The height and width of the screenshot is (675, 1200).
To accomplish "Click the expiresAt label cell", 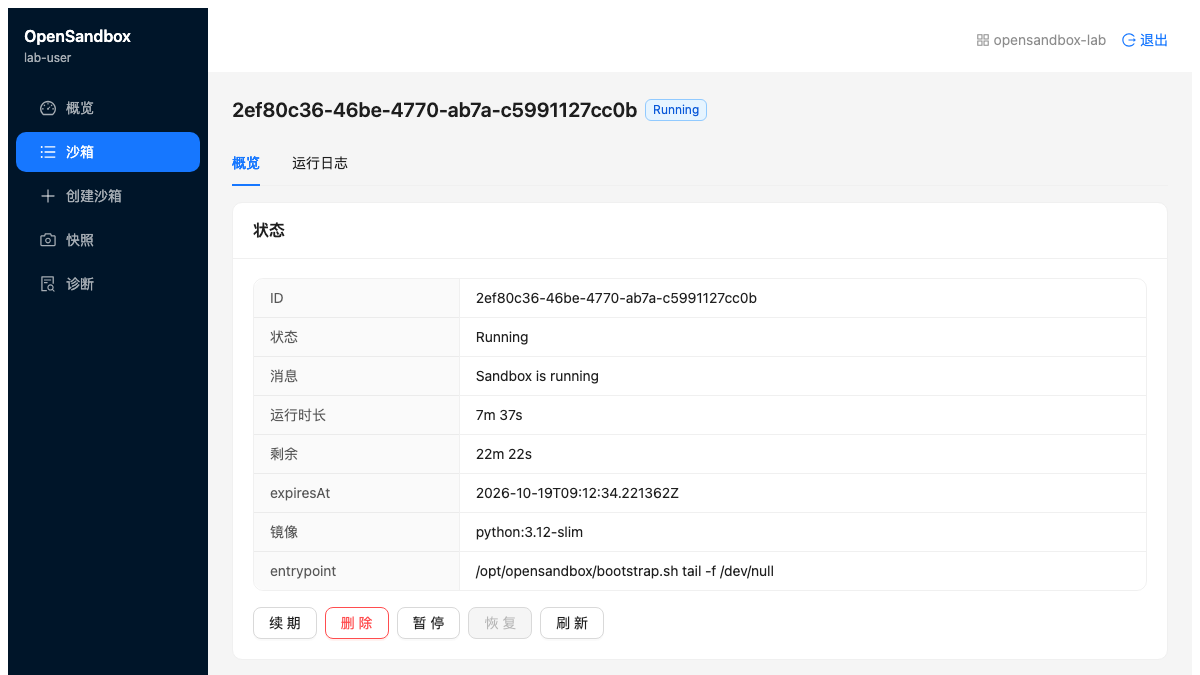I will [357, 493].
